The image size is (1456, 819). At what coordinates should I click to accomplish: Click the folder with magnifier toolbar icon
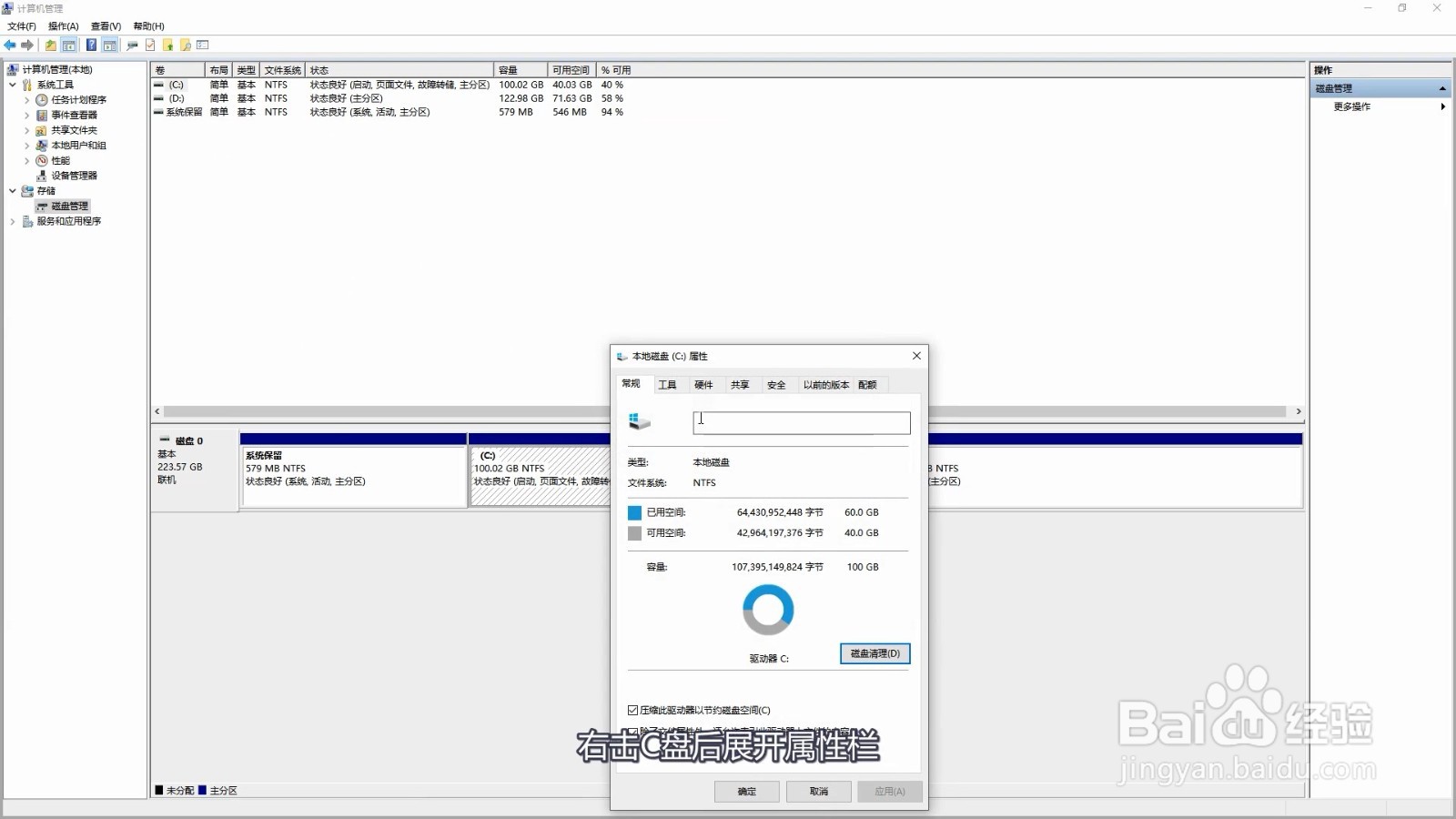(186, 45)
